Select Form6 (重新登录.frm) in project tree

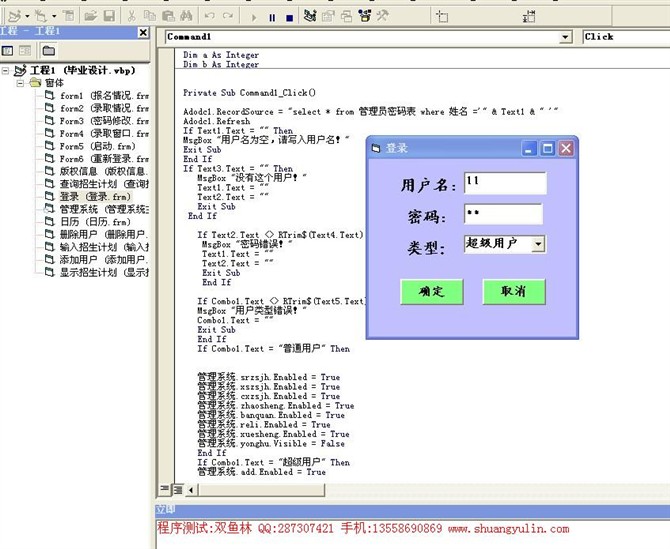[x=97, y=159]
